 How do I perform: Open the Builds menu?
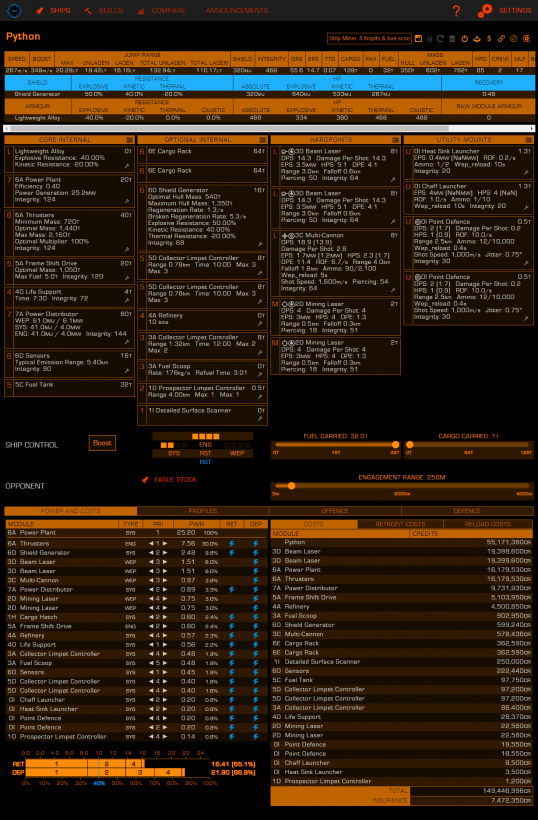click(104, 10)
